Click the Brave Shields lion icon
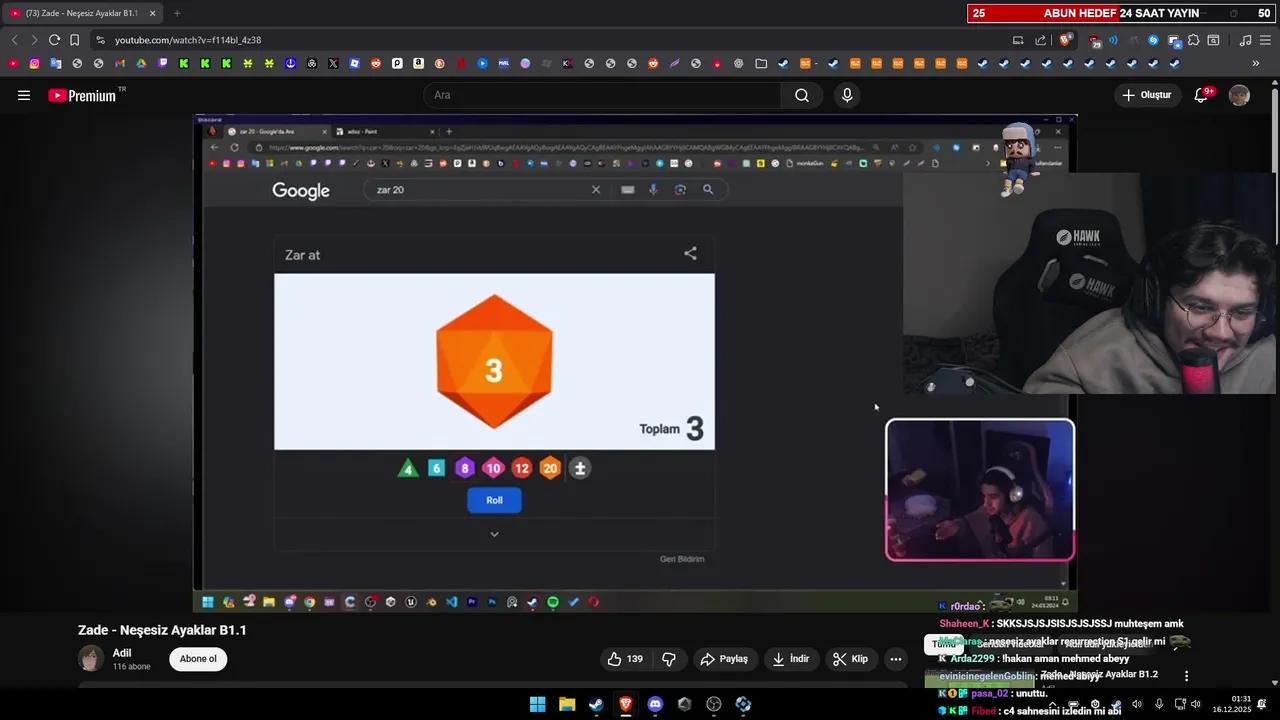The height and width of the screenshot is (720, 1280). [x=1065, y=40]
